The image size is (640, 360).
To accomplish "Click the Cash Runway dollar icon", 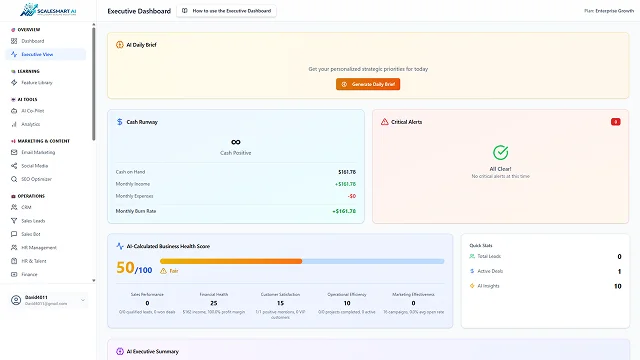I will tap(120, 122).
